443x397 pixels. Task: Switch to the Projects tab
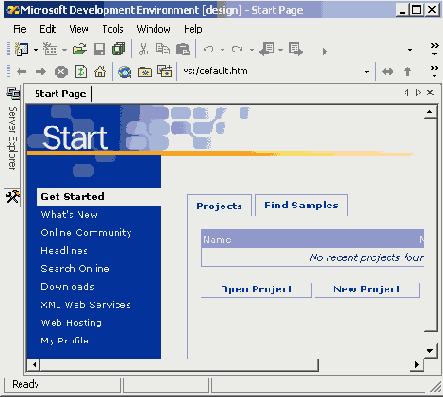coord(219,206)
